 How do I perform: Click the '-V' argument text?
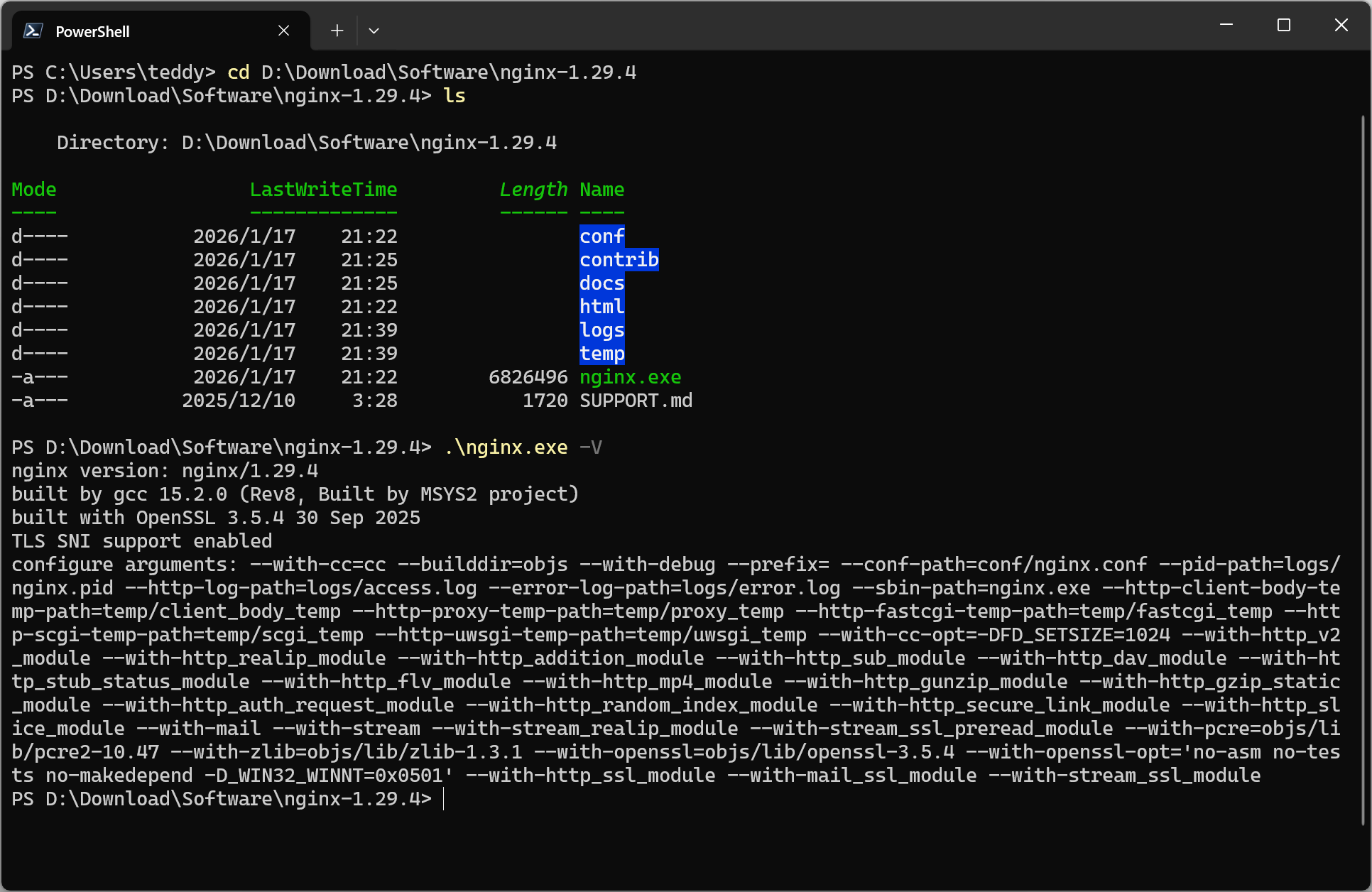(591, 447)
